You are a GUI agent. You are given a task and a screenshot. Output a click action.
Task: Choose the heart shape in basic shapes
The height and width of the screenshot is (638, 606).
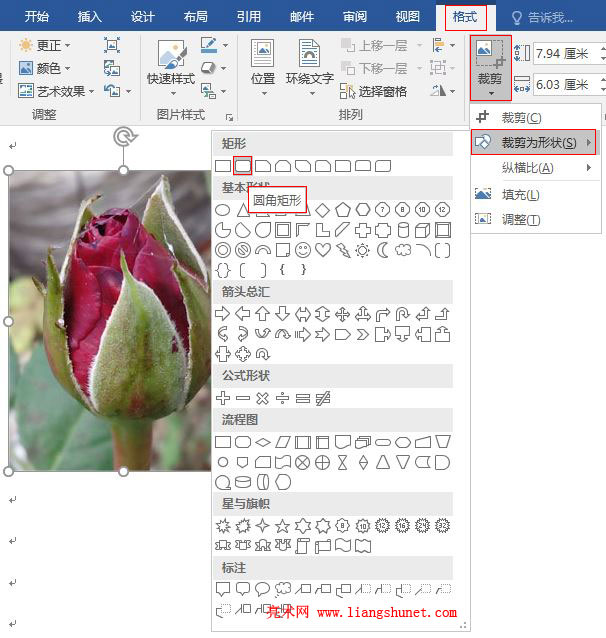click(323, 250)
